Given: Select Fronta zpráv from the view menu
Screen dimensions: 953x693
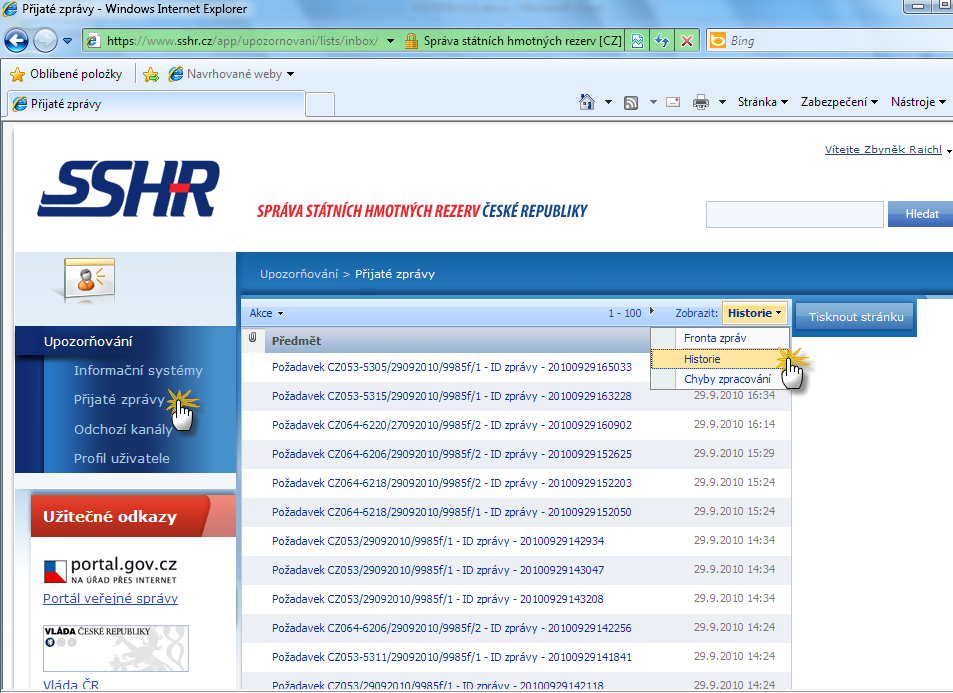Looking at the screenshot, I should pyautogui.click(x=720, y=338).
